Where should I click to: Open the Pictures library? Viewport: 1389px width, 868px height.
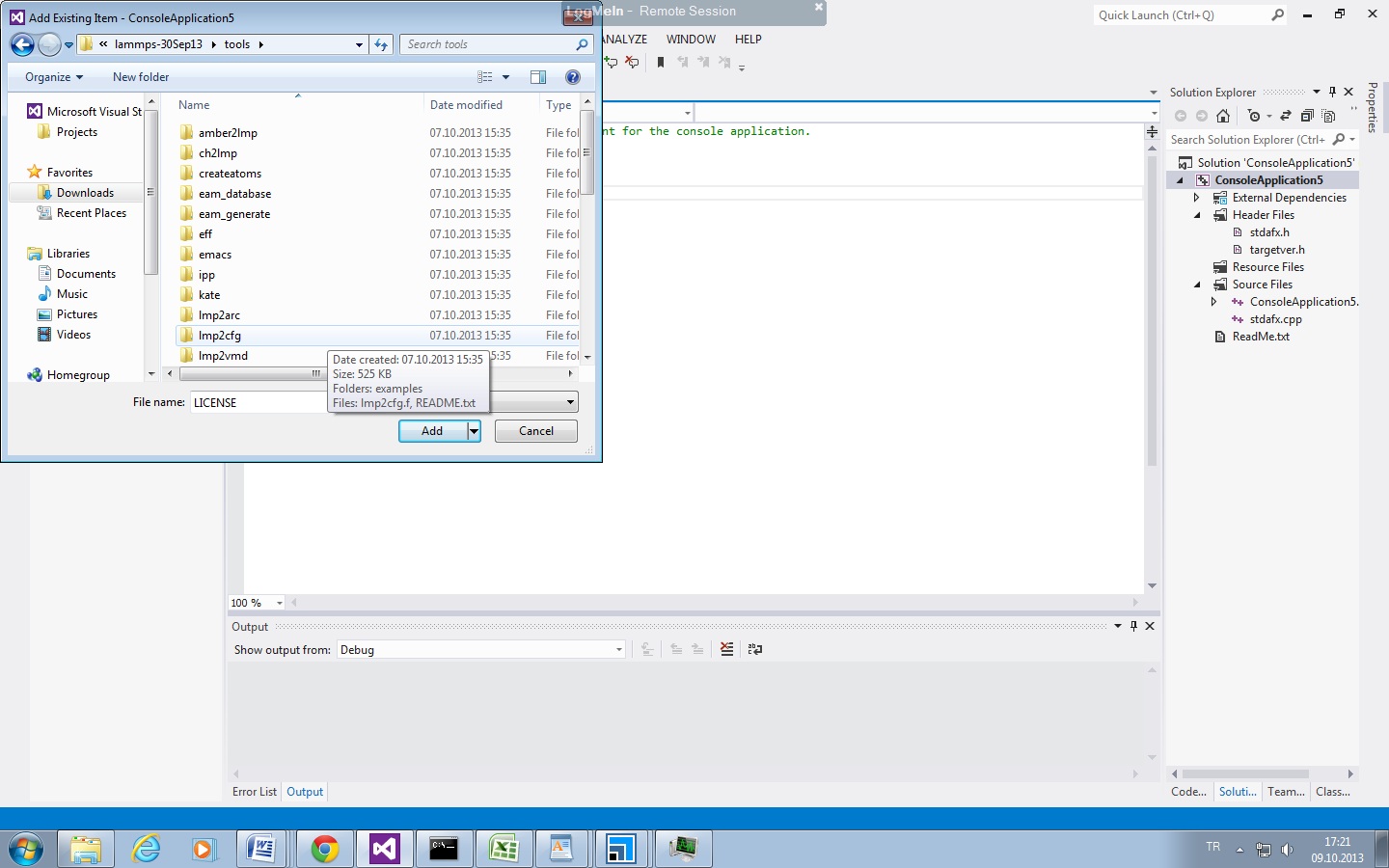pyautogui.click(x=77, y=314)
